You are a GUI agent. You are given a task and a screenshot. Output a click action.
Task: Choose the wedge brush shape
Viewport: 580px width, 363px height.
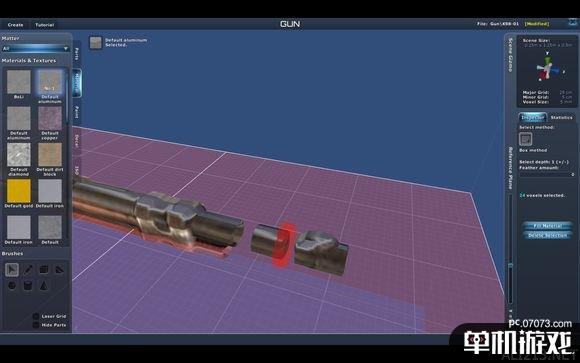tap(60, 270)
